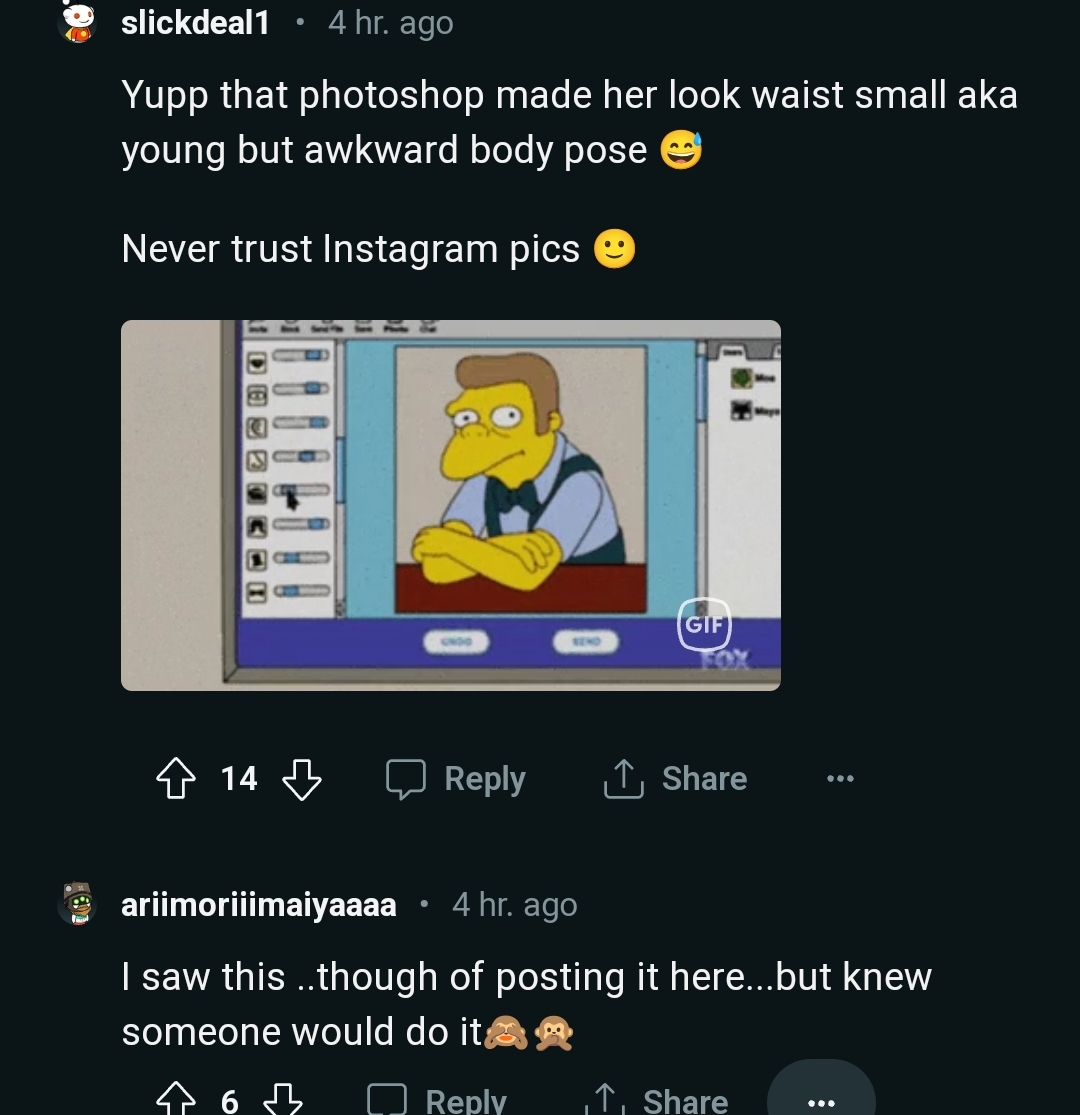Open slickdeal1 username profile link
The width and height of the screenshot is (1080, 1115).
click(x=195, y=22)
